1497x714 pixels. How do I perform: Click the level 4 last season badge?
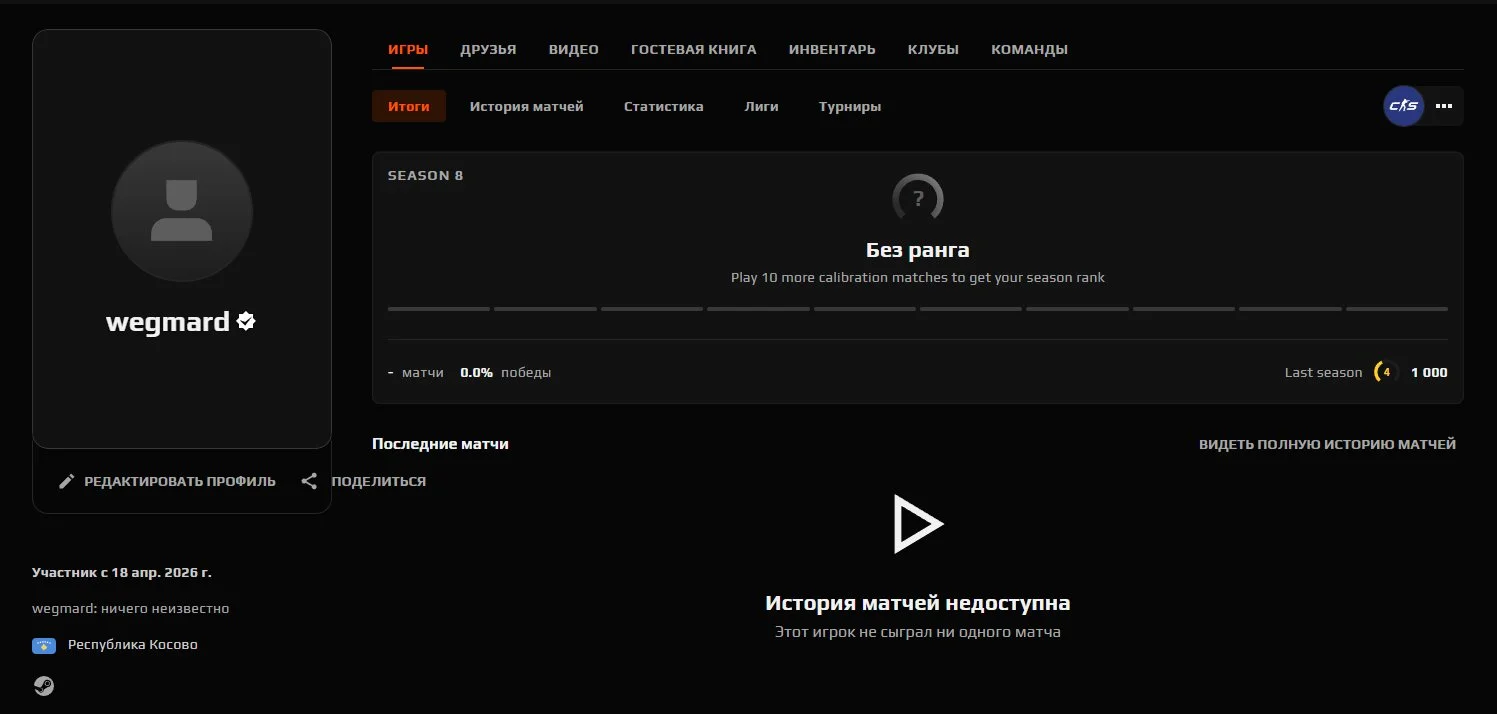[x=1386, y=372]
